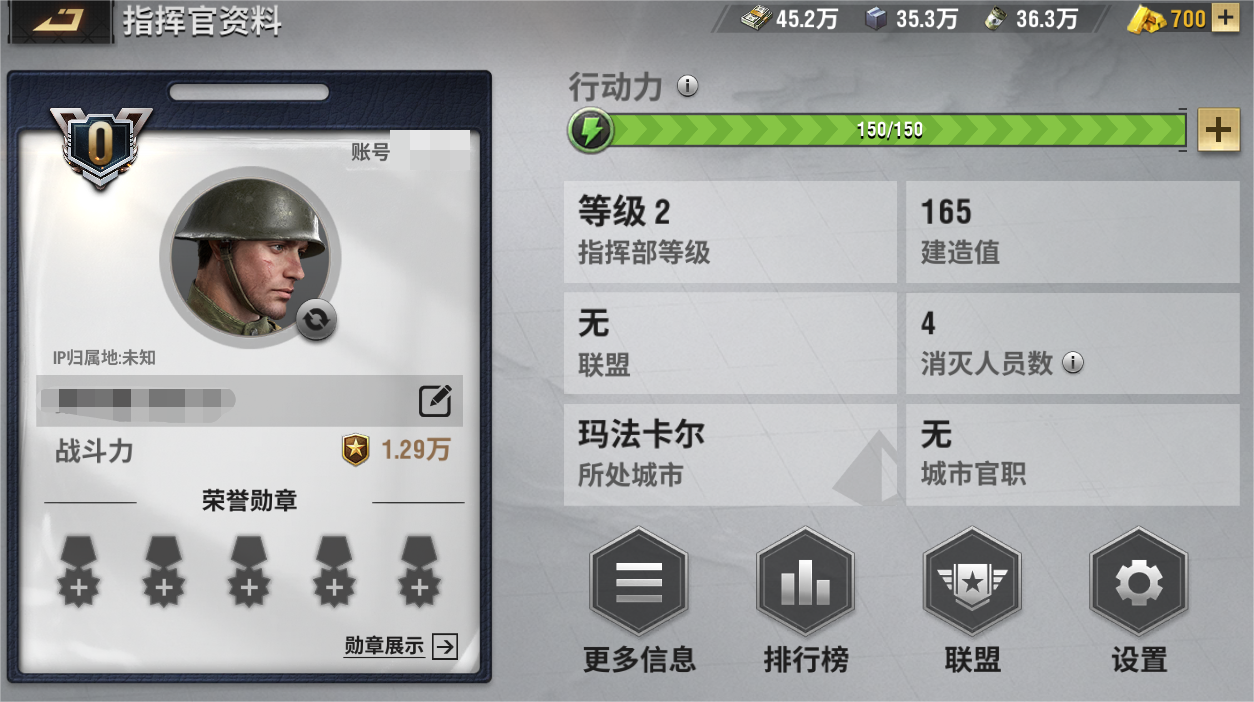Click the plus button beside action bar
The image size is (1254, 702).
pyautogui.click(x=1218, y=130)
